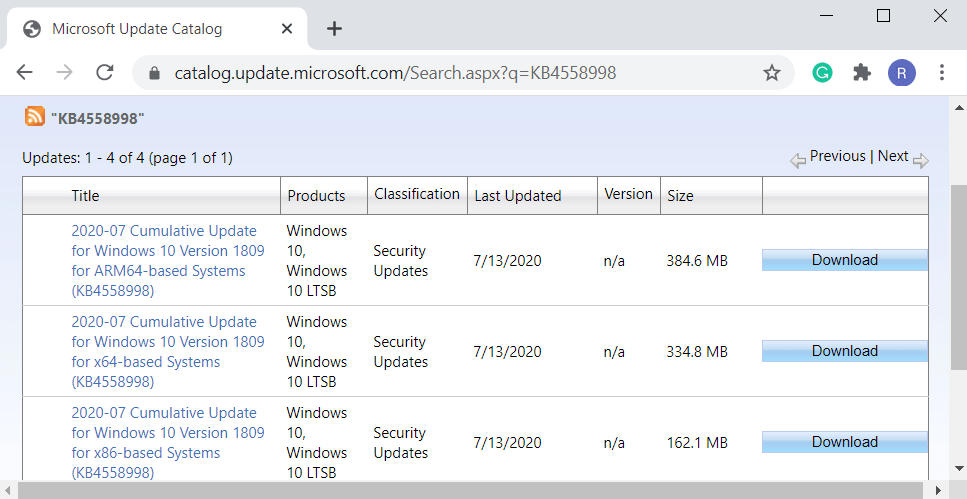
Task: Open the x86-based Systems update link
Action: 168,442
